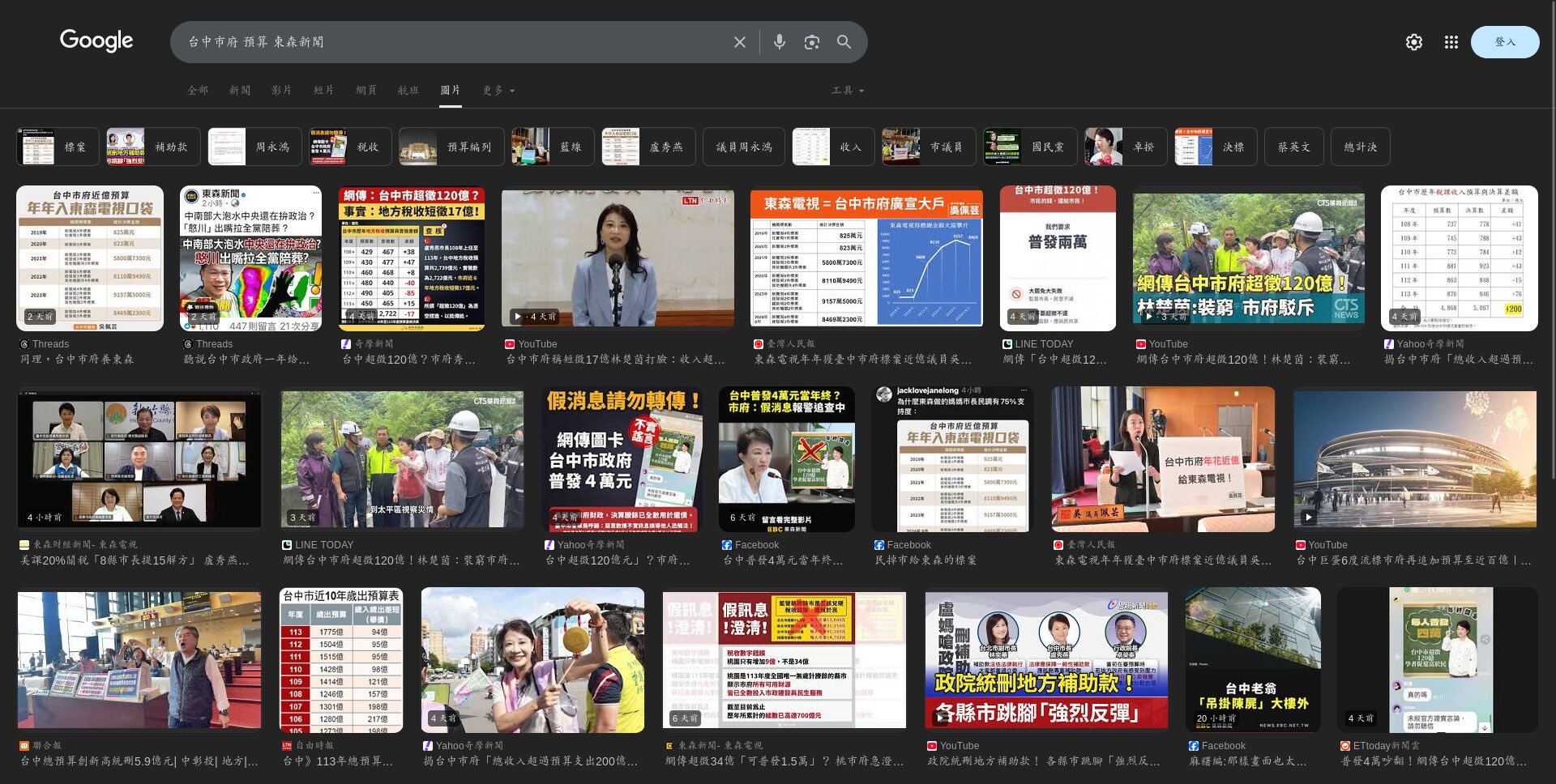Filter images by 藍綠 chip
The width and height of the screenshot is (1556, 784).
[553, 147]
